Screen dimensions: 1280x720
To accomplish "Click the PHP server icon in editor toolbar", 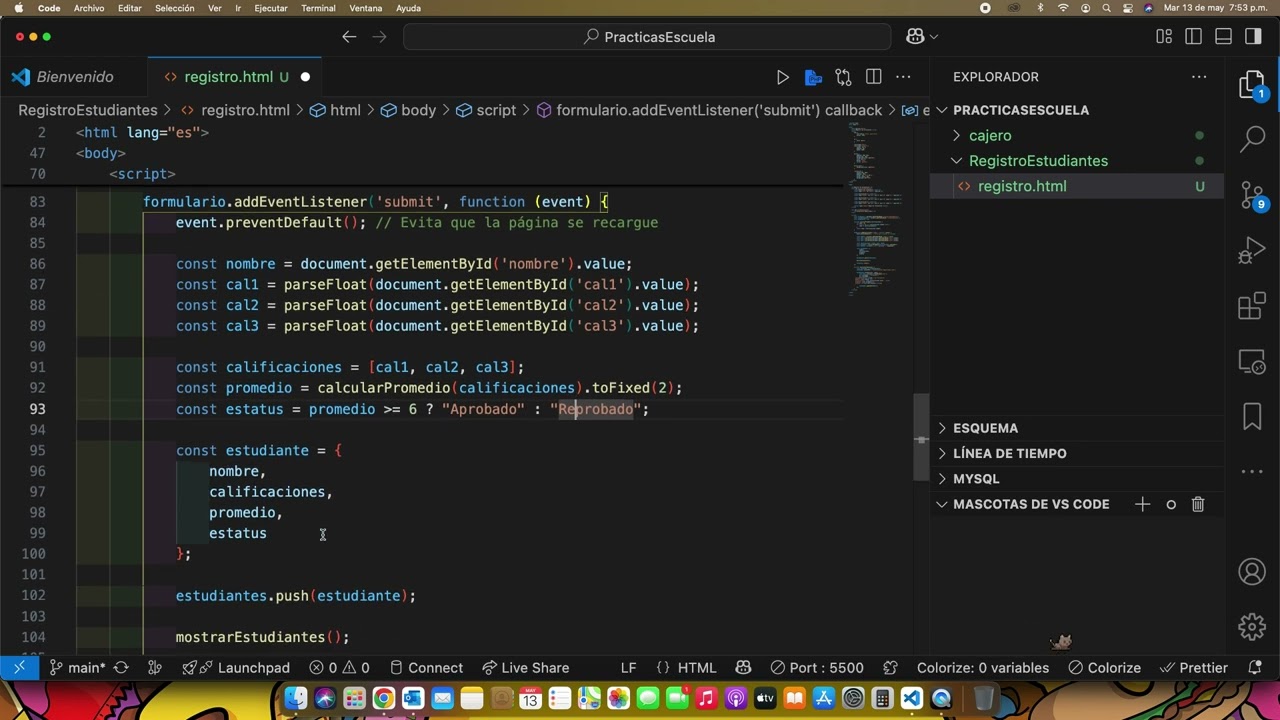I will 813,77.
